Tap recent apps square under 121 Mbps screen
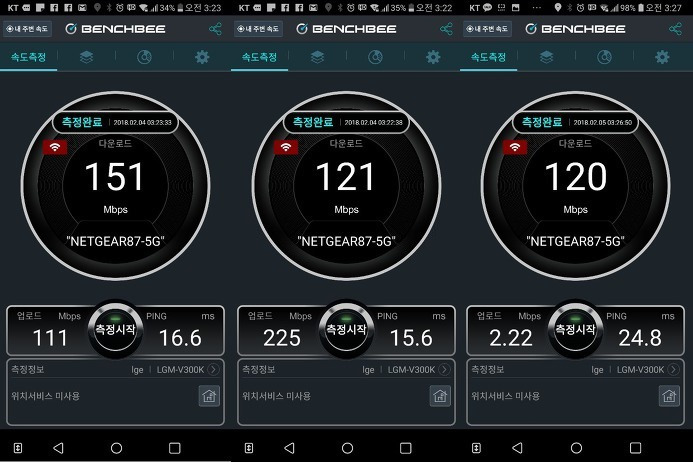Image resolution: width=693 pixels, height=462 pixels. tap(406, 448)
